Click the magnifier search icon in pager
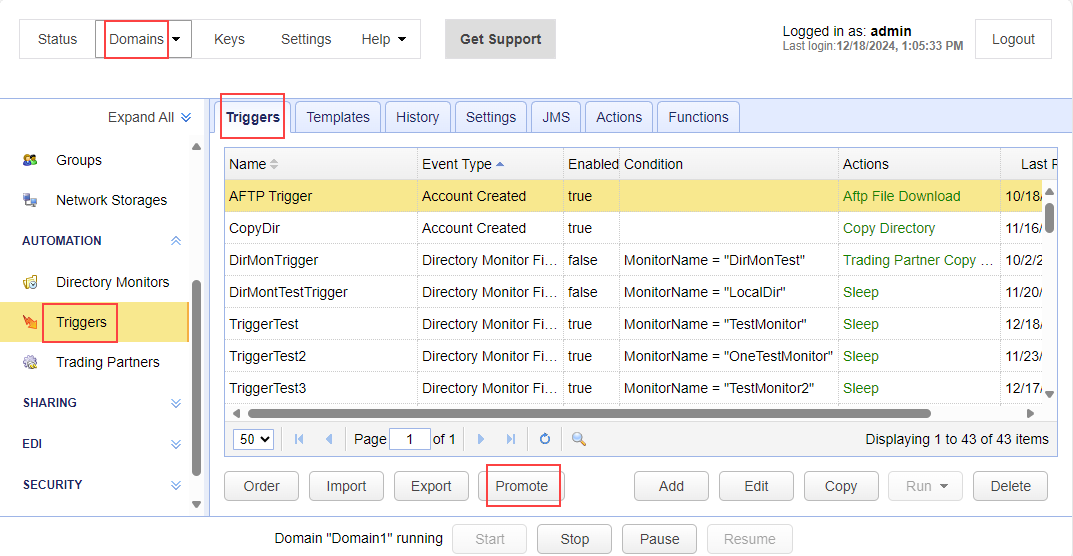1073x556 pixels. pyautogui.click(x=578, y=439)
